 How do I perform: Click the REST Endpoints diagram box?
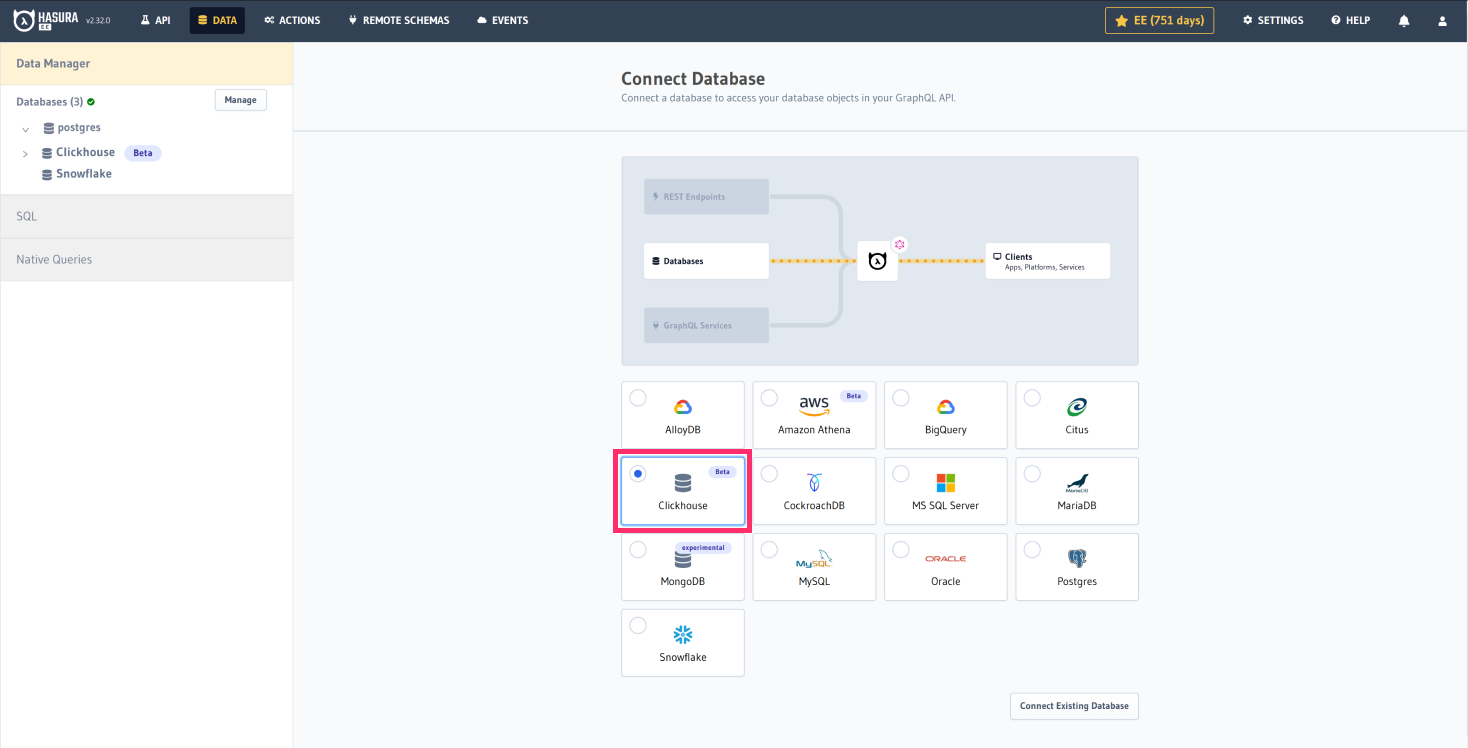click(706, 197)
